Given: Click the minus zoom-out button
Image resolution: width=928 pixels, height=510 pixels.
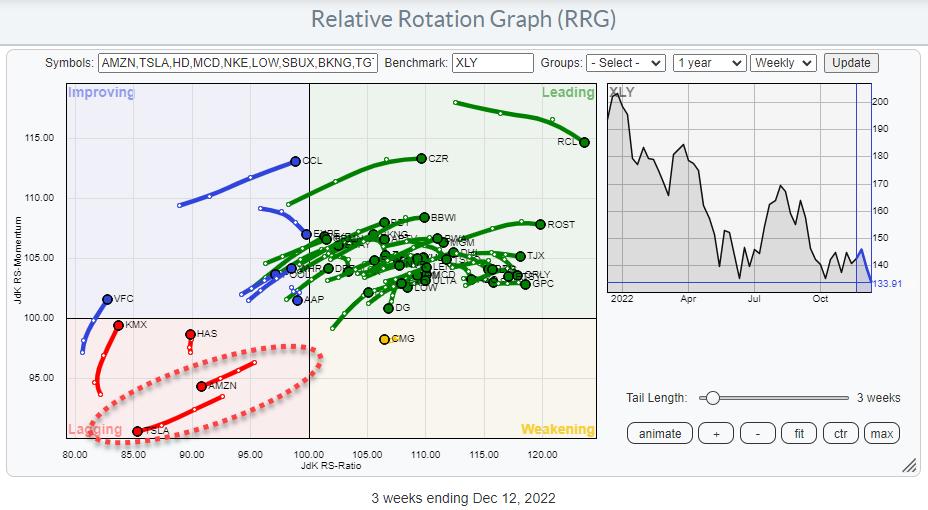Looking at the screenshot, I should (758, 433).
